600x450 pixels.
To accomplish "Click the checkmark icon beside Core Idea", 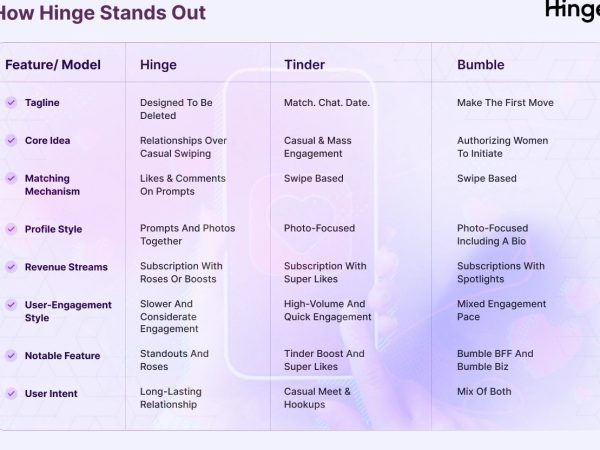I will [11, 141].
